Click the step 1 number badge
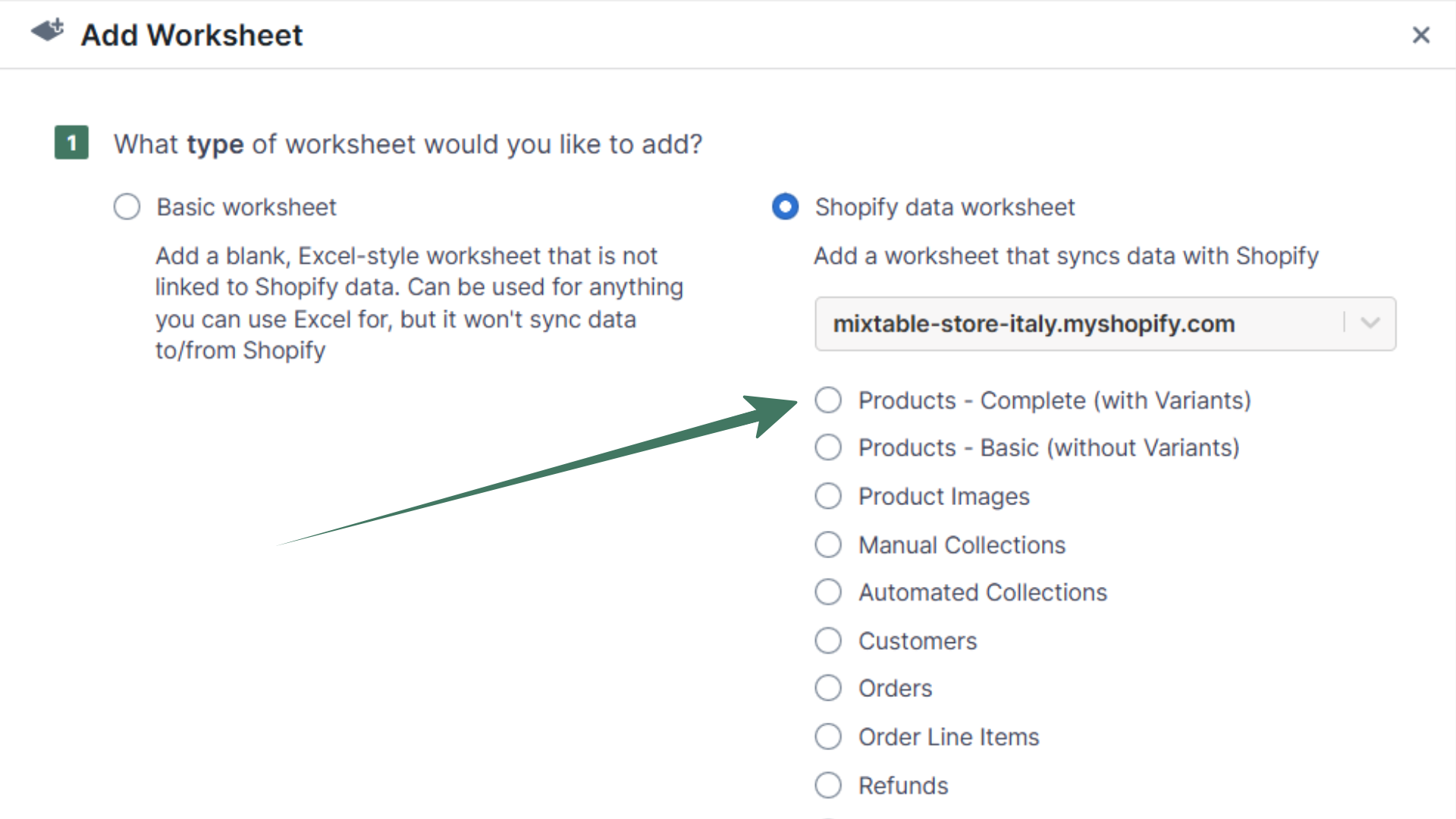Image resolution: width=1456 pixels, height=819 pixels. point(71,143)
